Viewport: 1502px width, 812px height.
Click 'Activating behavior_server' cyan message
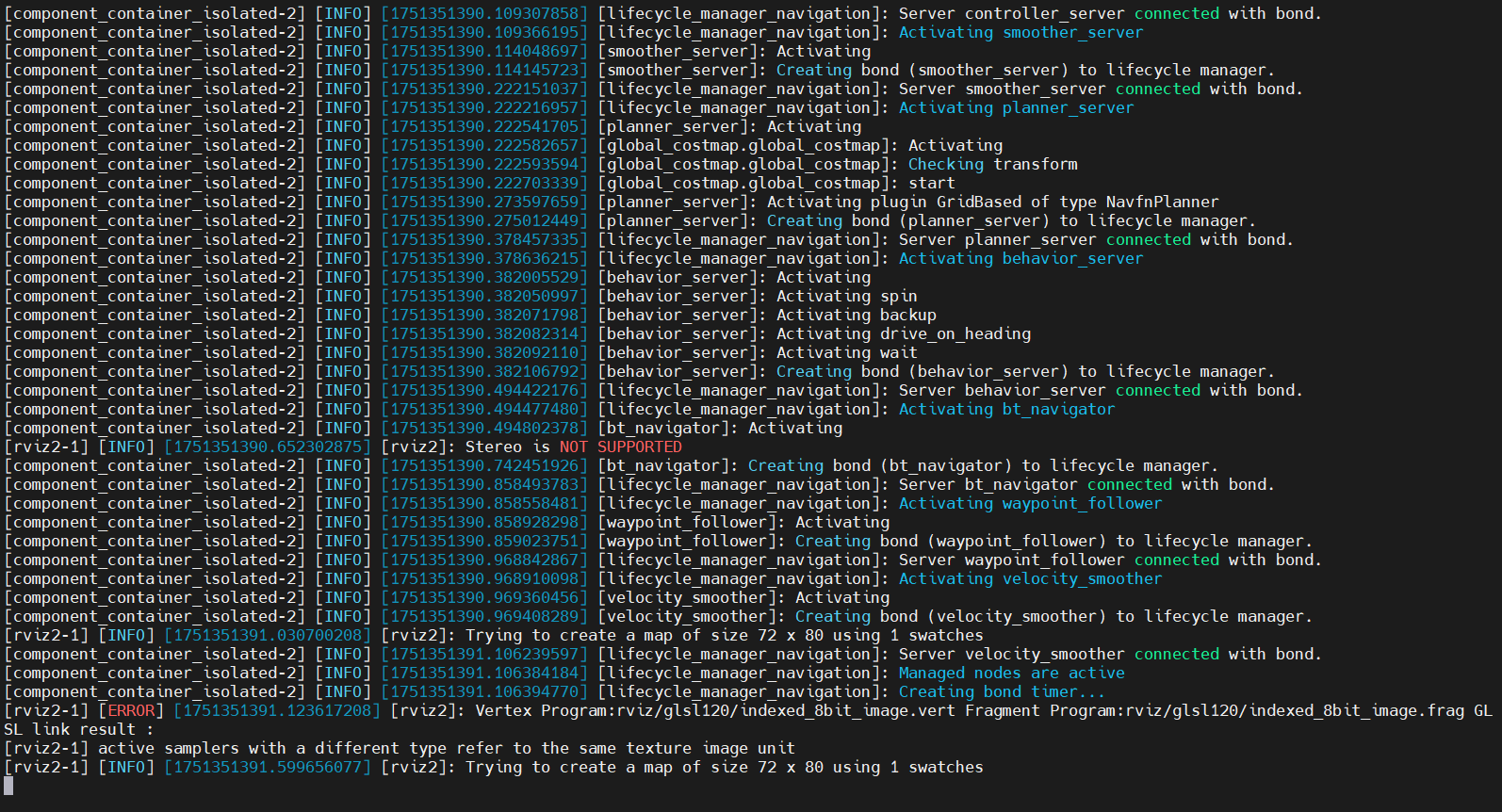point(1020,258)
